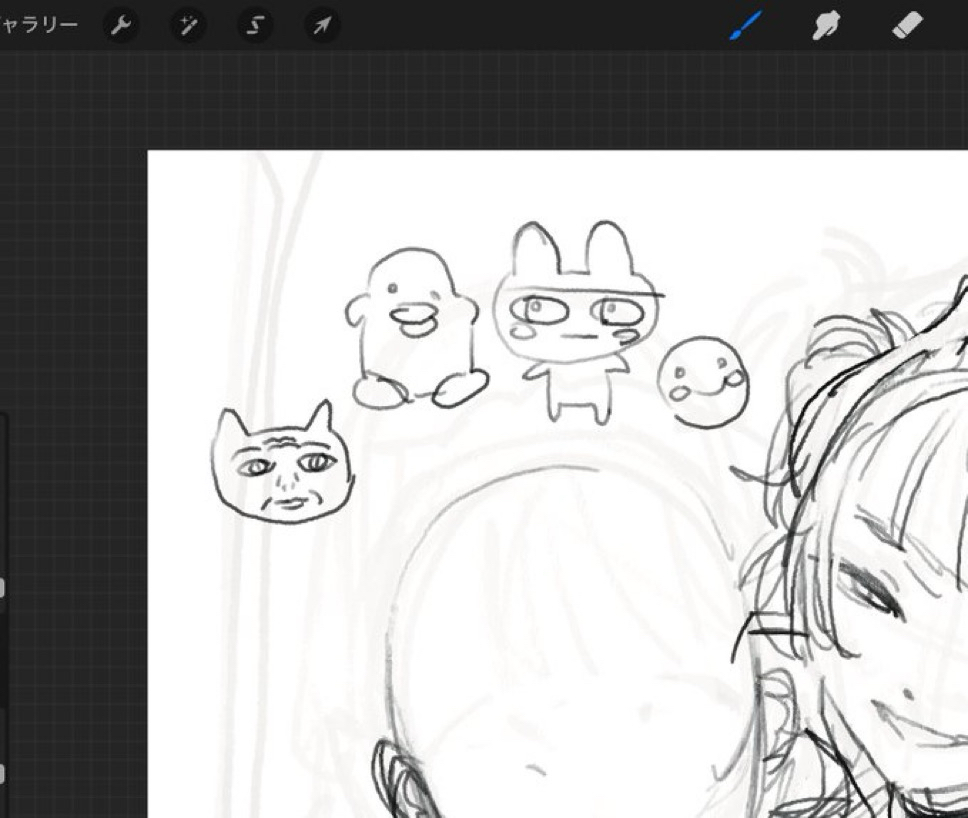Tap the cat face doodle
This screenshot has width=968, height=818.
(x=283, y=466)
